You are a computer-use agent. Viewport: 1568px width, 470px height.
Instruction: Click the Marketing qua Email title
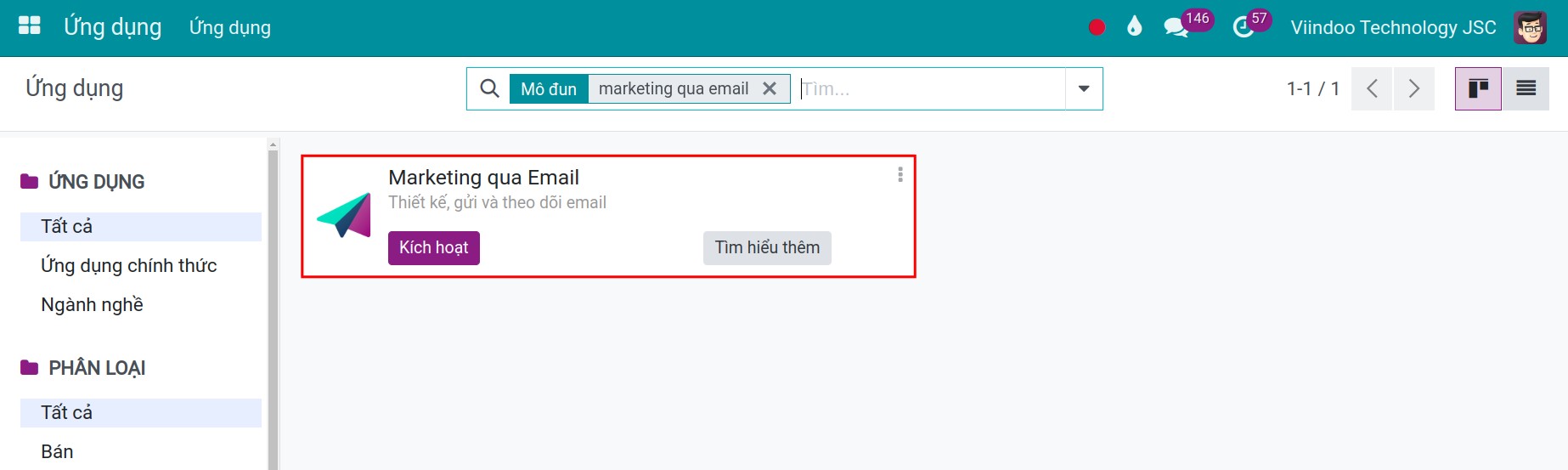pyautogui.click(x=483, y=177)
